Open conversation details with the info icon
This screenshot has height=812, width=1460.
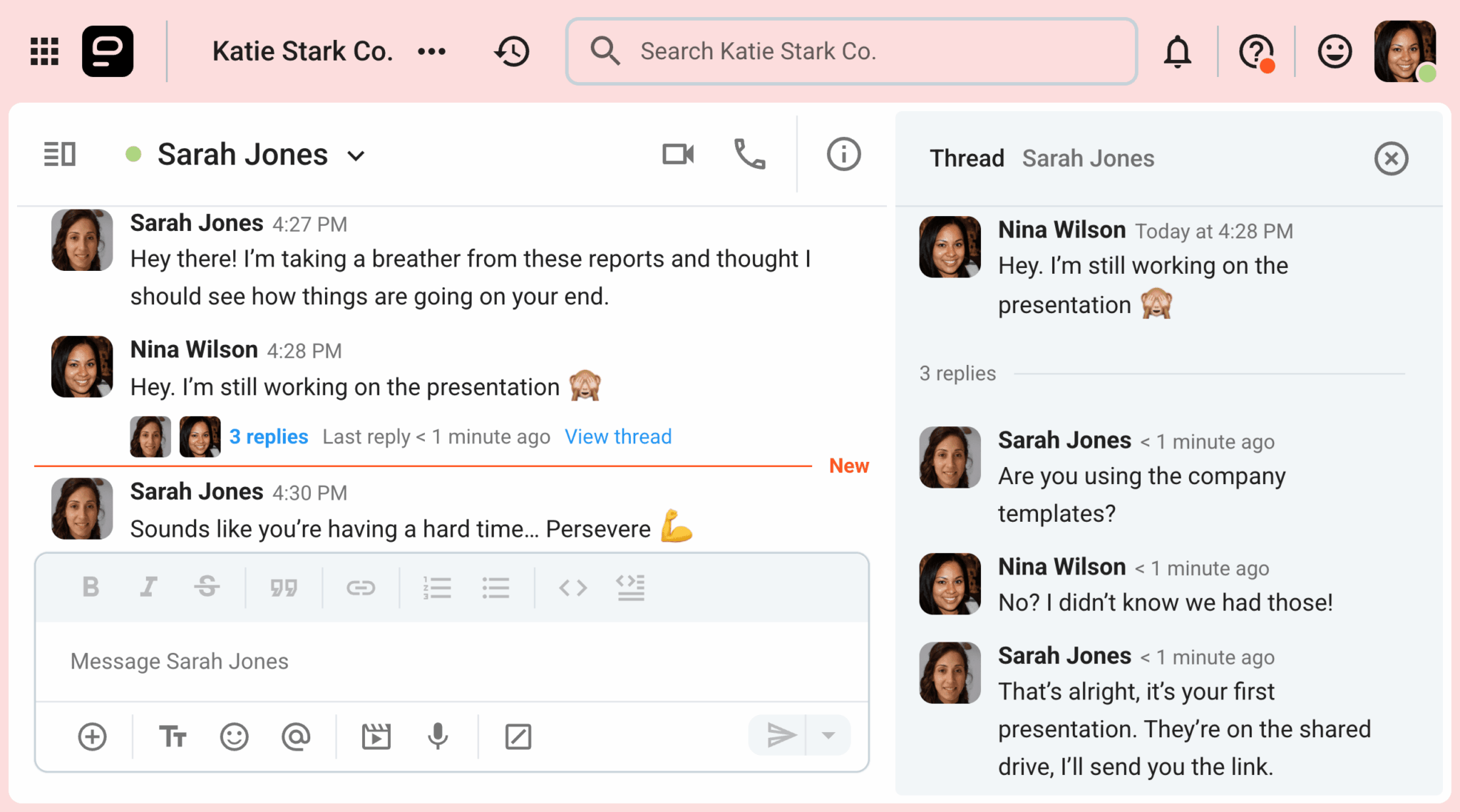[843, 154]
